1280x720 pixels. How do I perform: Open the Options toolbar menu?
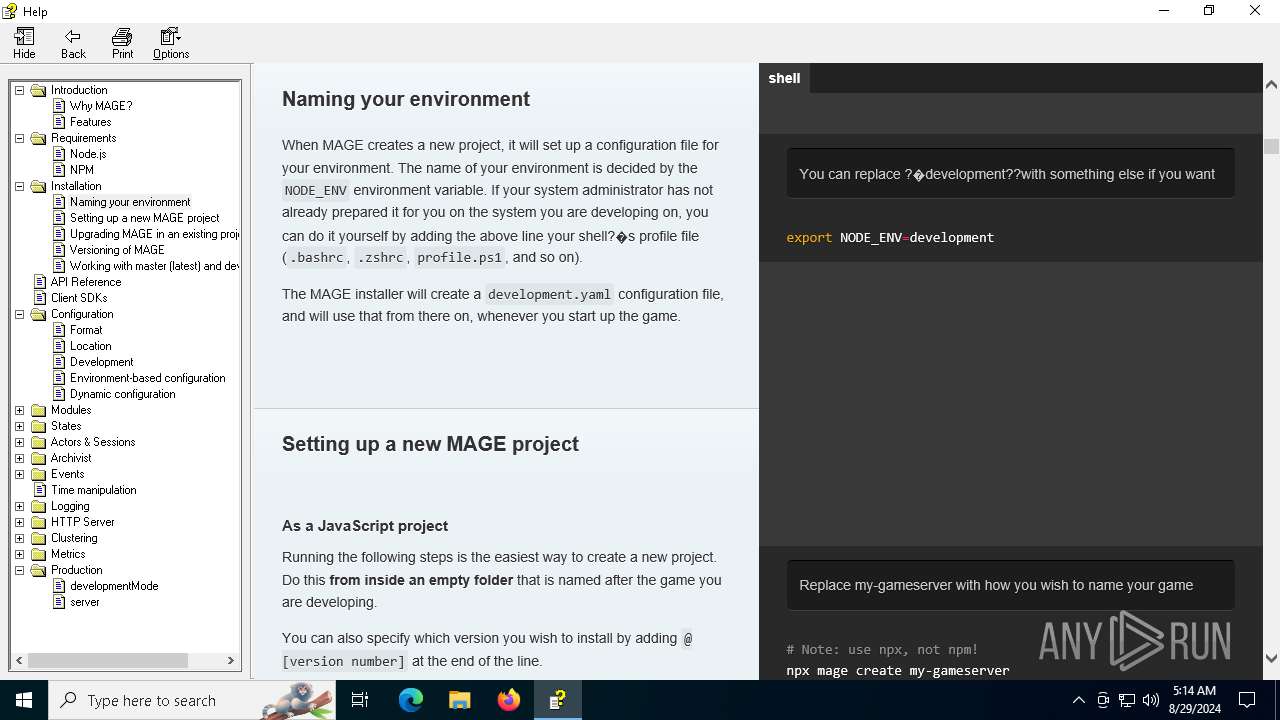pos(171,44)
